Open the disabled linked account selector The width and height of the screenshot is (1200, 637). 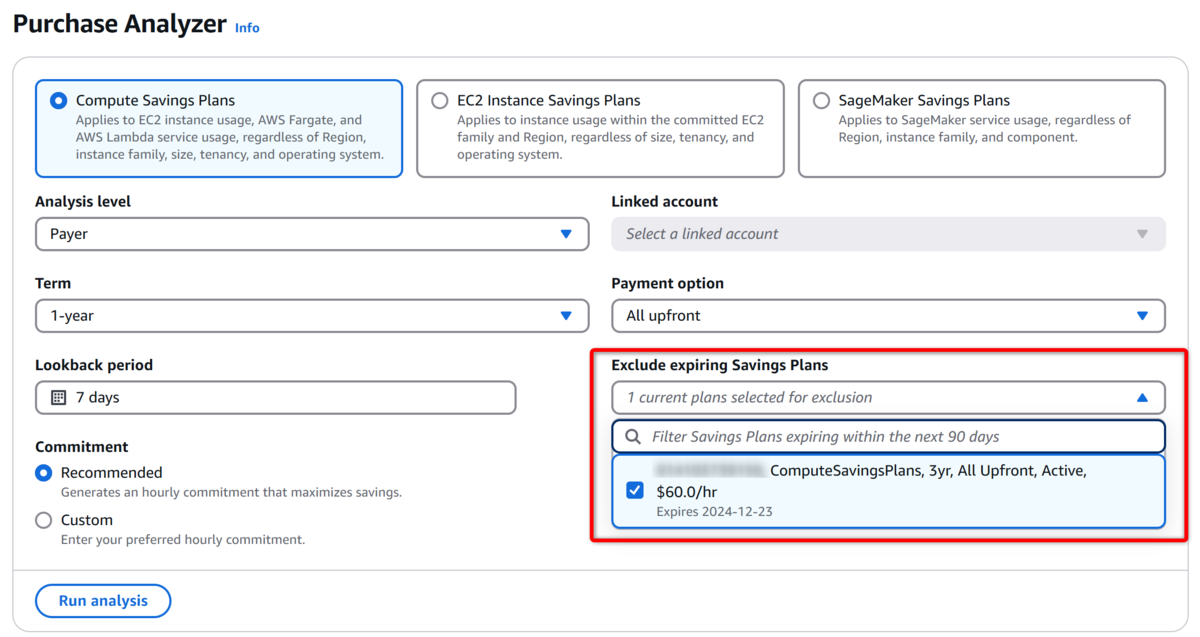pyautogui.click(x=888, y=234)
